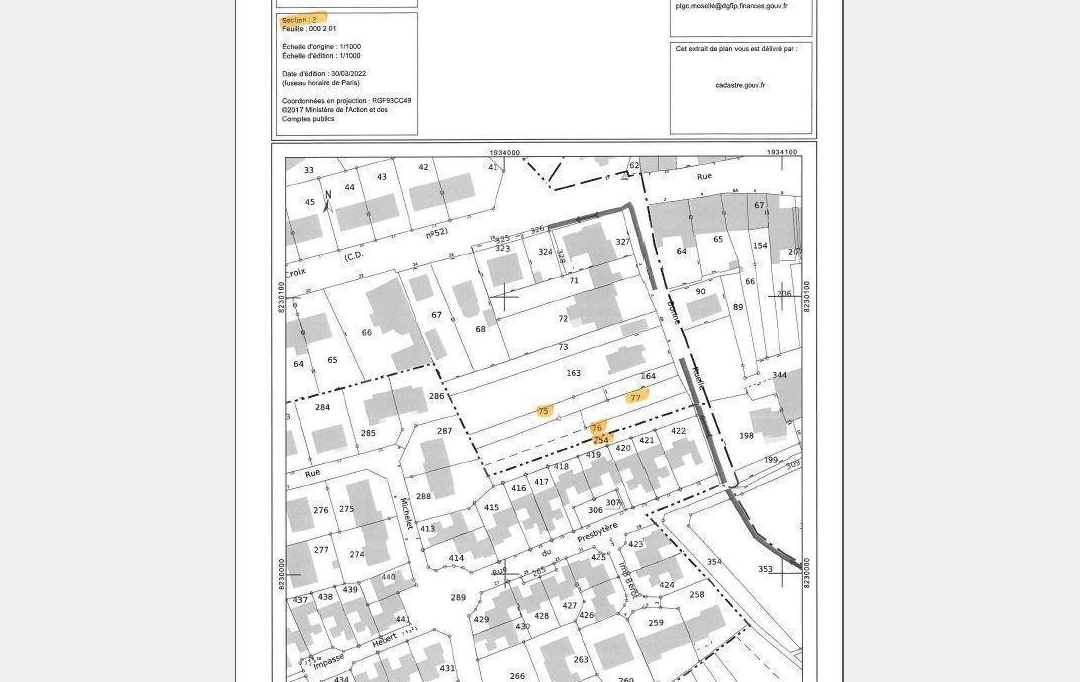Screen dimensions: 1080x682
Task: Click parcel number 414
Action: click(x=456, y=559)
